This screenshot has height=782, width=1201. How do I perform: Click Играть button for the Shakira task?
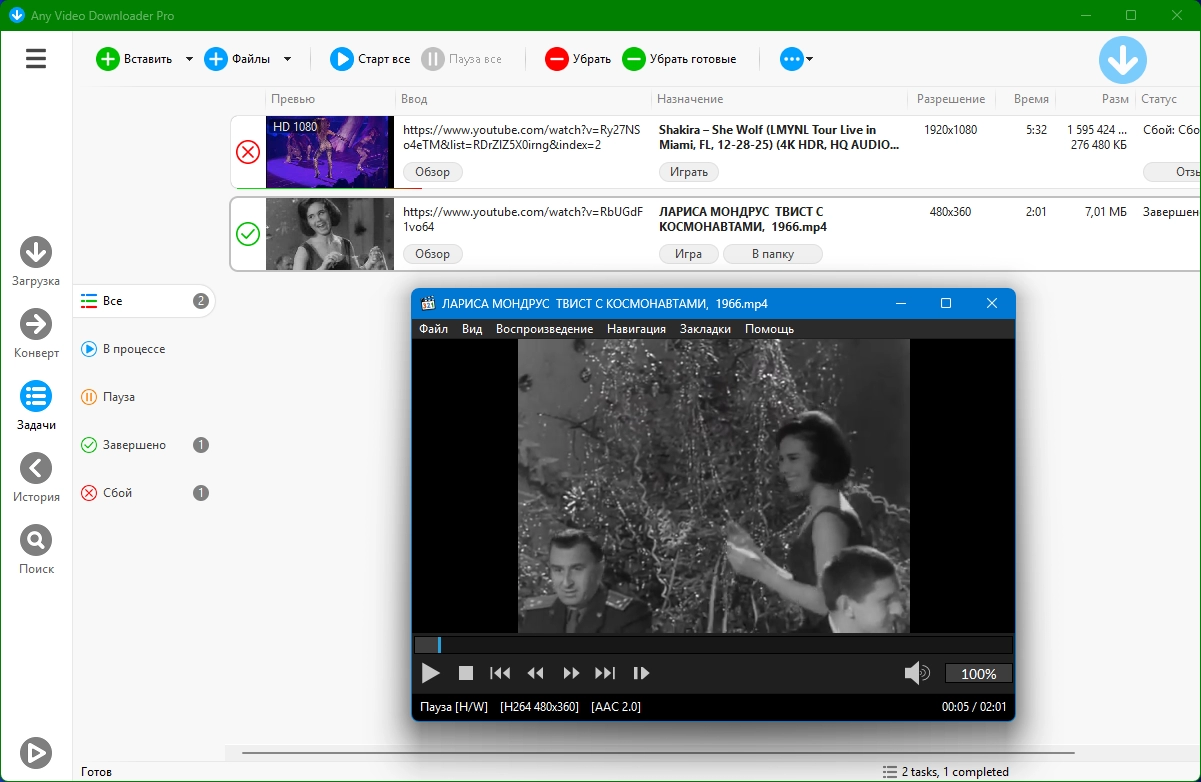[x=689, y=172]
